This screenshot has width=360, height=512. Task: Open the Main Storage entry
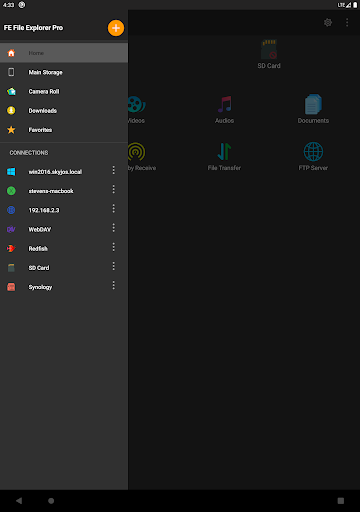64,72
